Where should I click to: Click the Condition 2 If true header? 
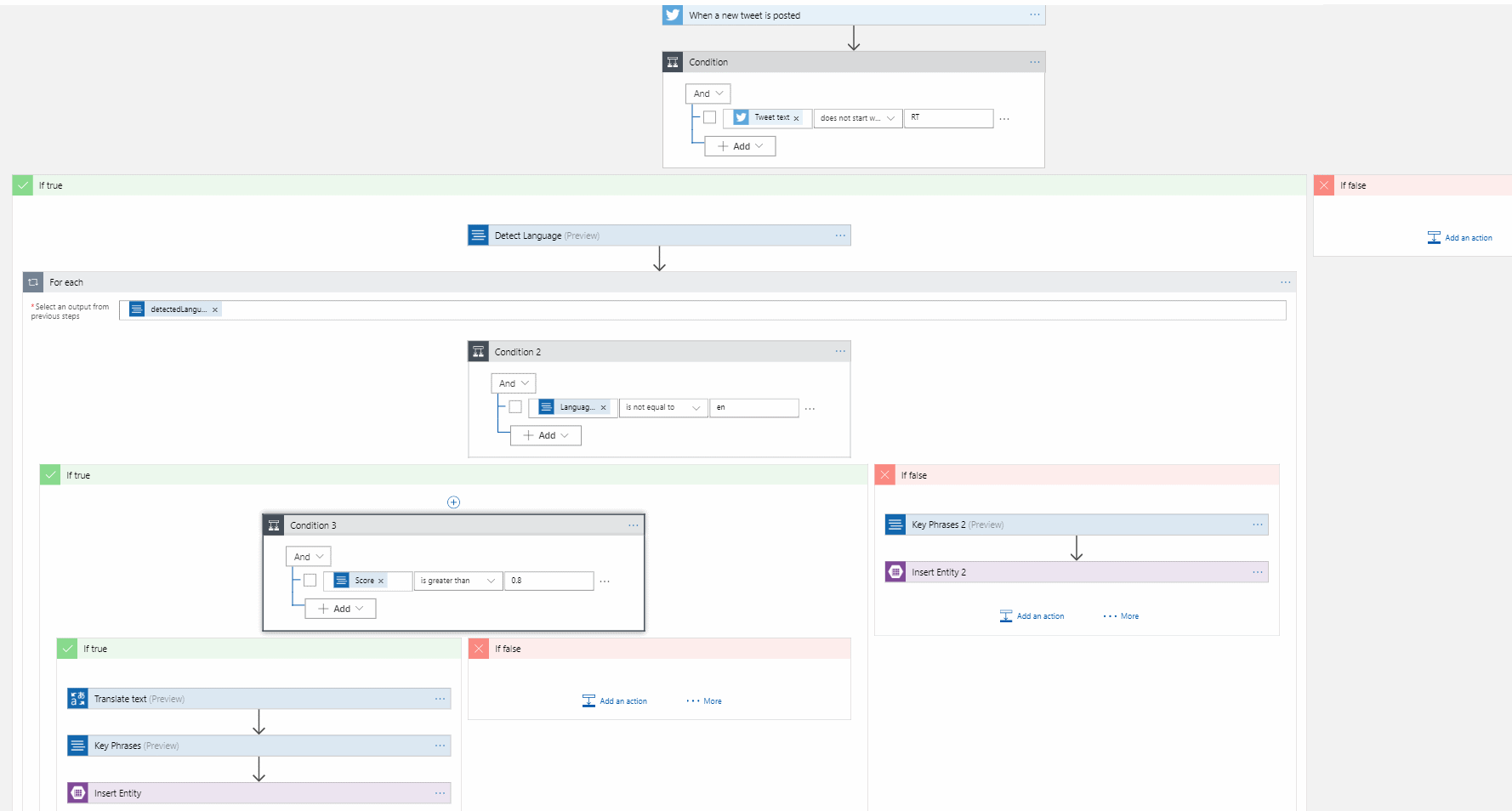click(x=453, y=475)
